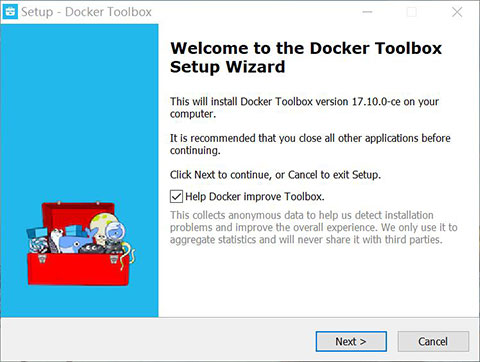Screen dimensions: 480x362
Task: Click the Docker Toolbox icon in title bar
Action: [10, 12]
